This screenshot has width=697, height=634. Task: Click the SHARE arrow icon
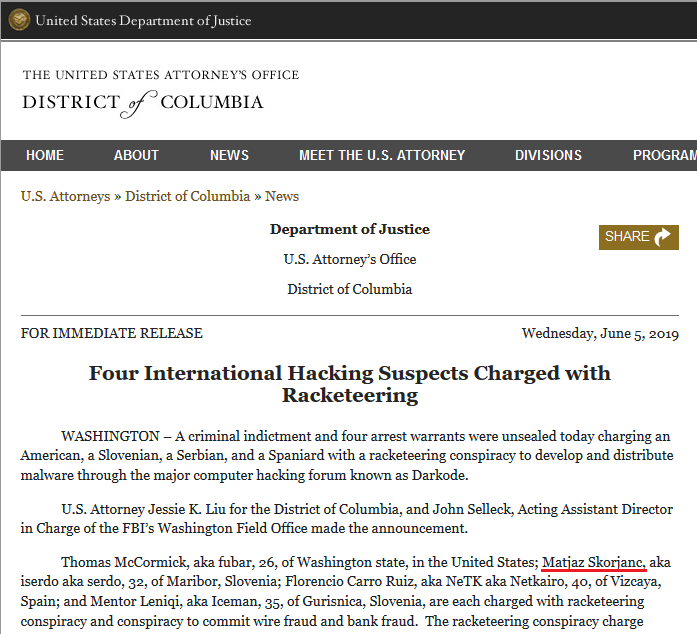click(x=662, y=237)
